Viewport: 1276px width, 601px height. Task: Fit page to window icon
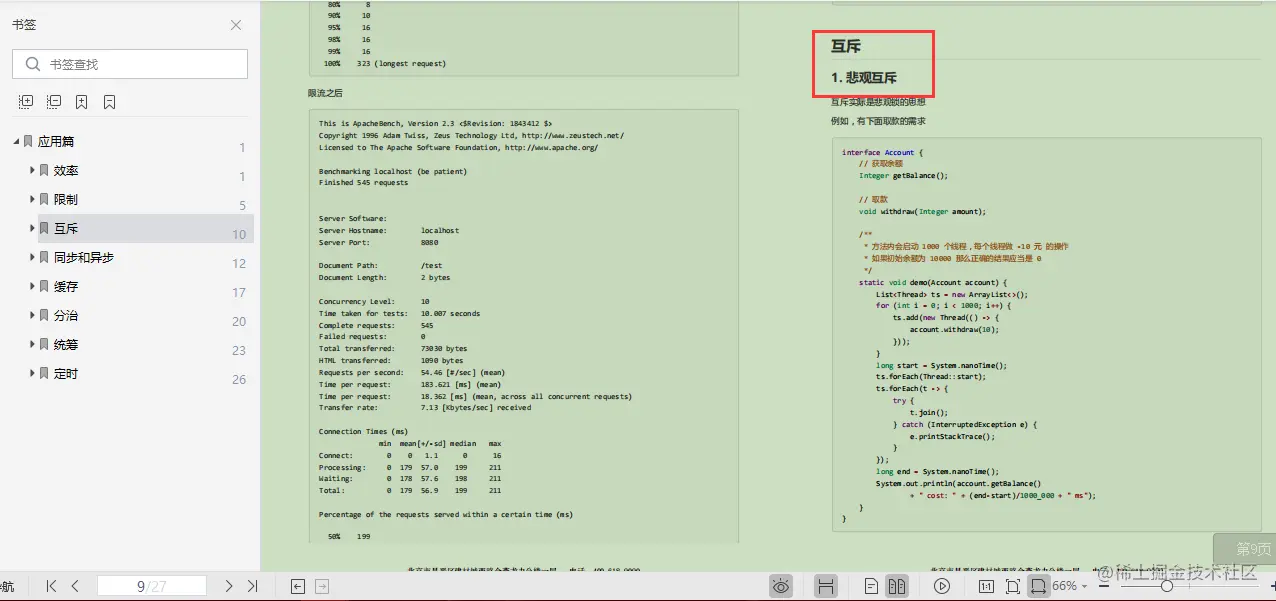pos(1013,586)
